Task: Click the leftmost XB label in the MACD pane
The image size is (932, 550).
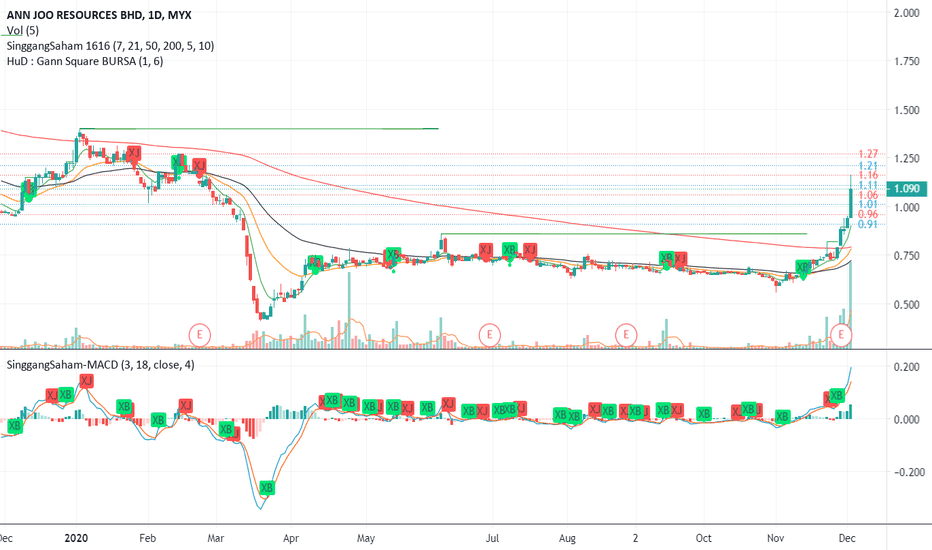Action: pos(14,426)
